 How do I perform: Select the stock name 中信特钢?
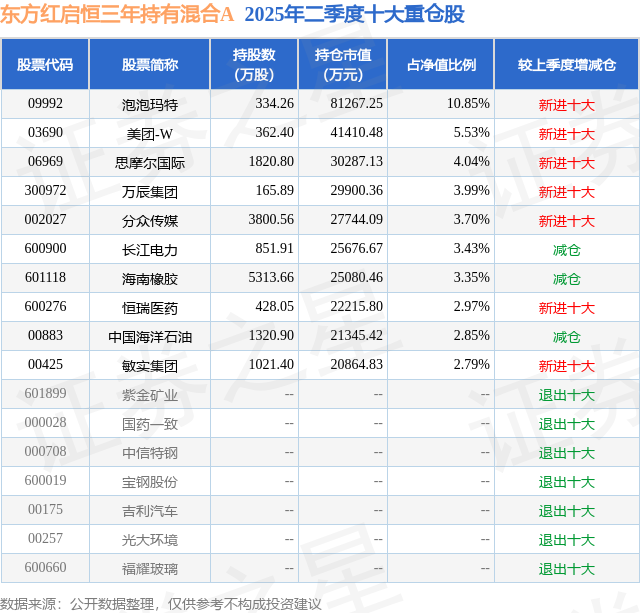pos(150,453)
